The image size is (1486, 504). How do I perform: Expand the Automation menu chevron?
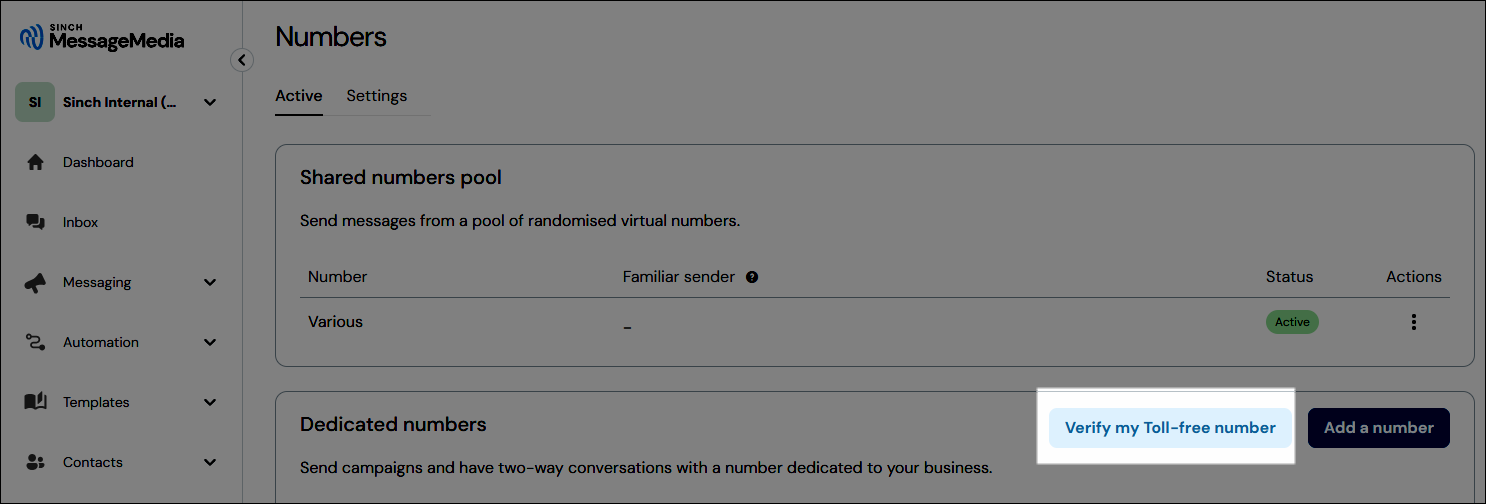coord(210,342)
